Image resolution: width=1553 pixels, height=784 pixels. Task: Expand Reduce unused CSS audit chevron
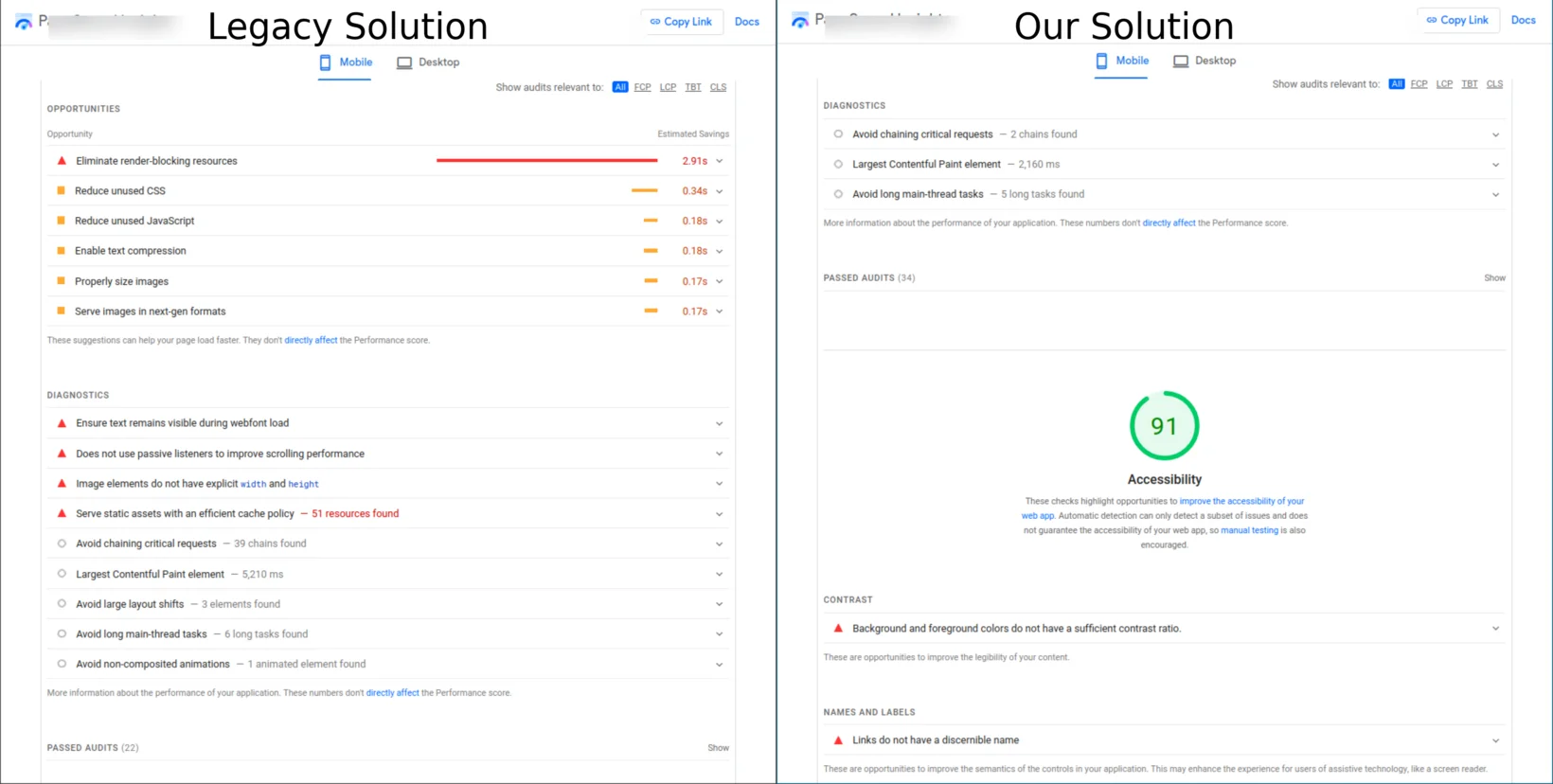[x=720, y=191]
